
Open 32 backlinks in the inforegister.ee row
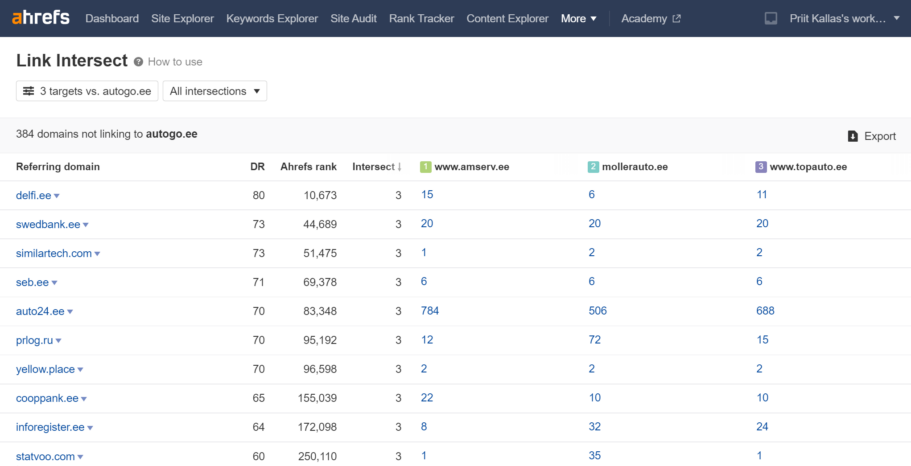pyautogui.click(x=594, y=426)
